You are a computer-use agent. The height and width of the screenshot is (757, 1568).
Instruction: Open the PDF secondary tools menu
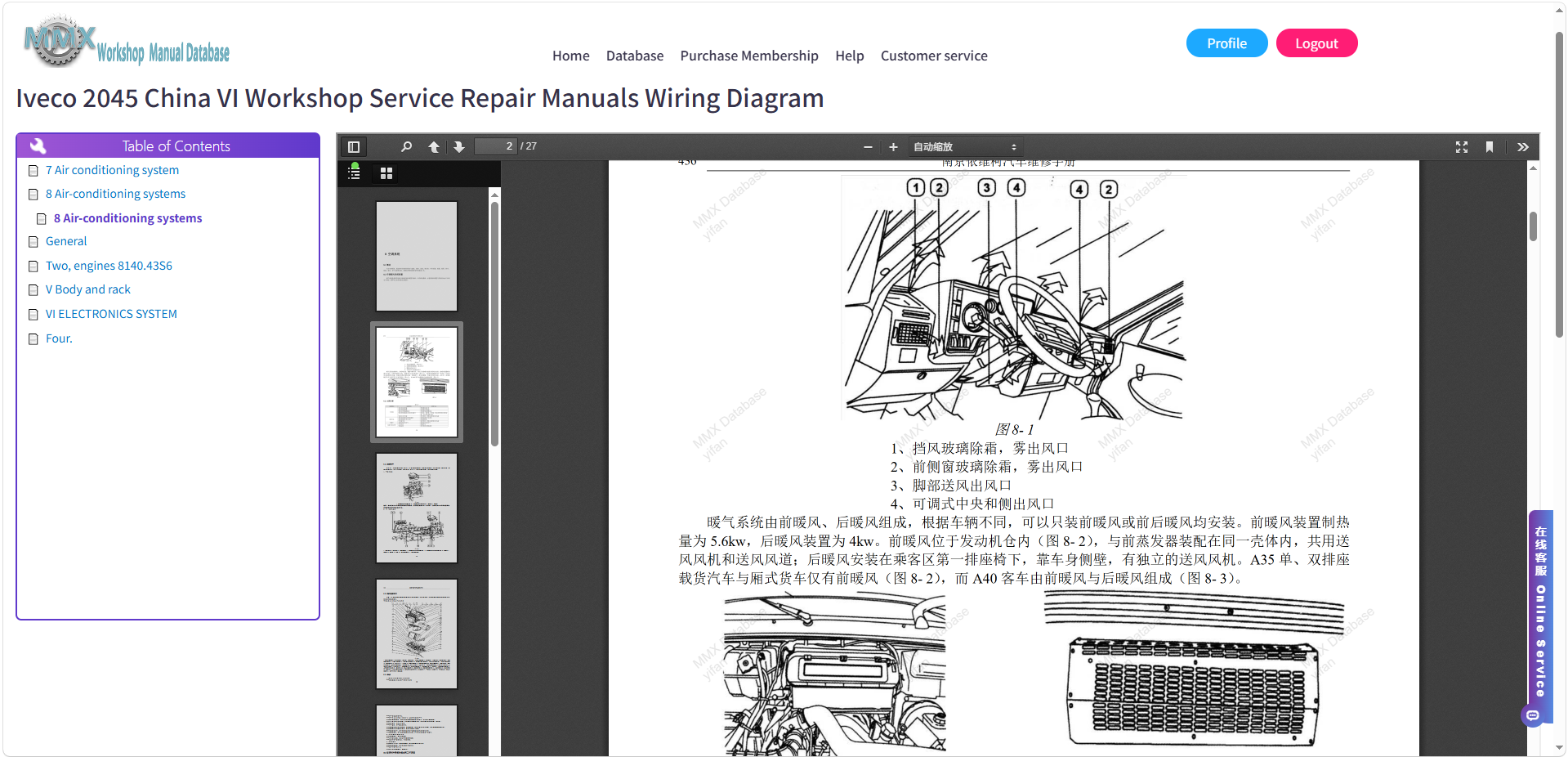point(1523,147)
